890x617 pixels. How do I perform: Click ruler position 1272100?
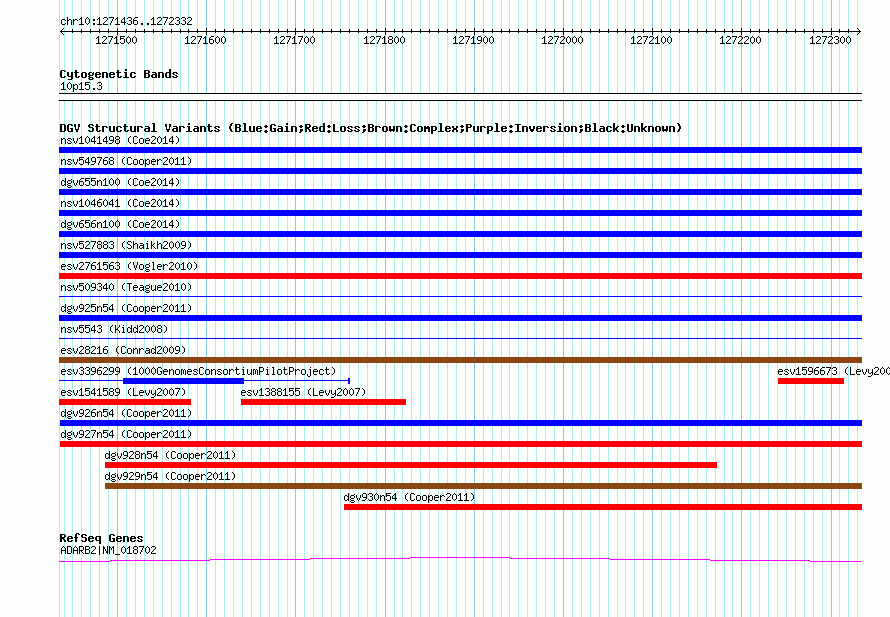point(652,40)
